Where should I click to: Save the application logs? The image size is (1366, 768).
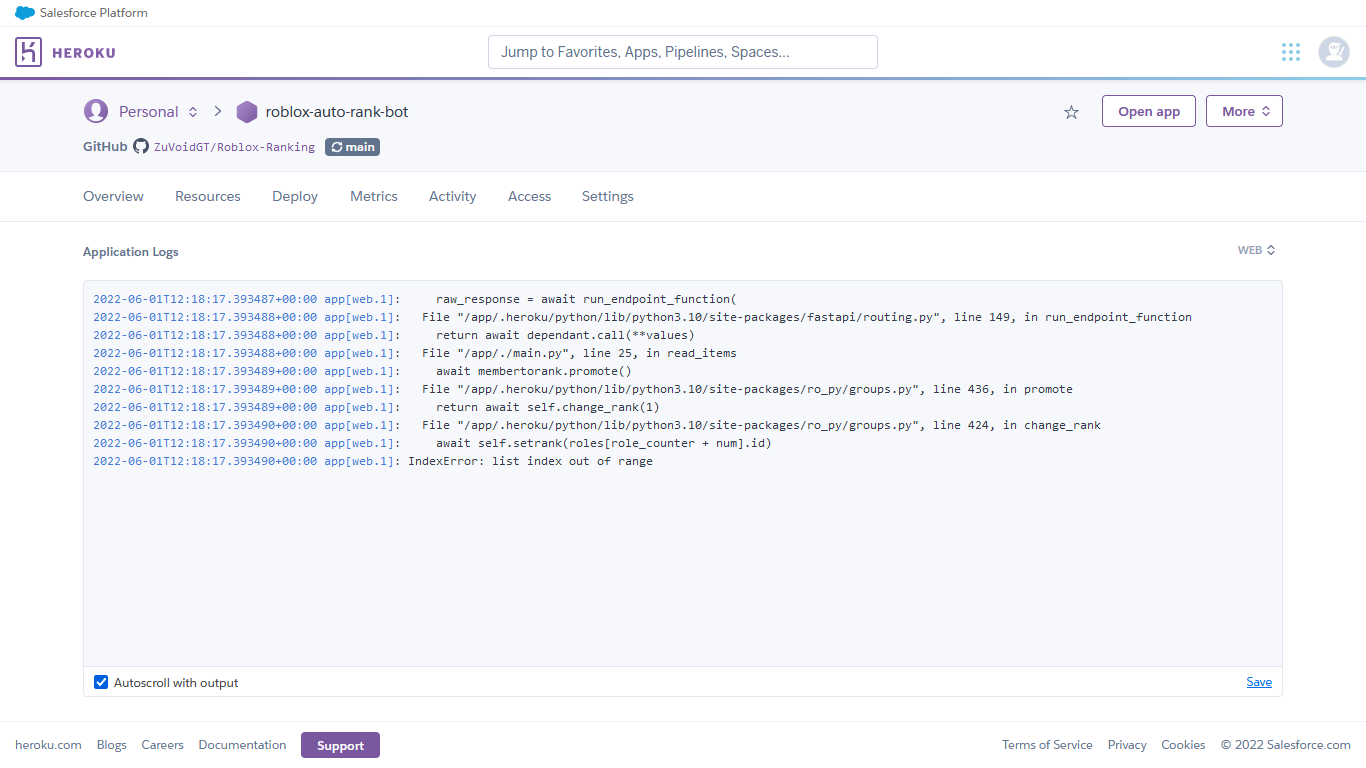pyautogui.click(x=1259, y=682)
